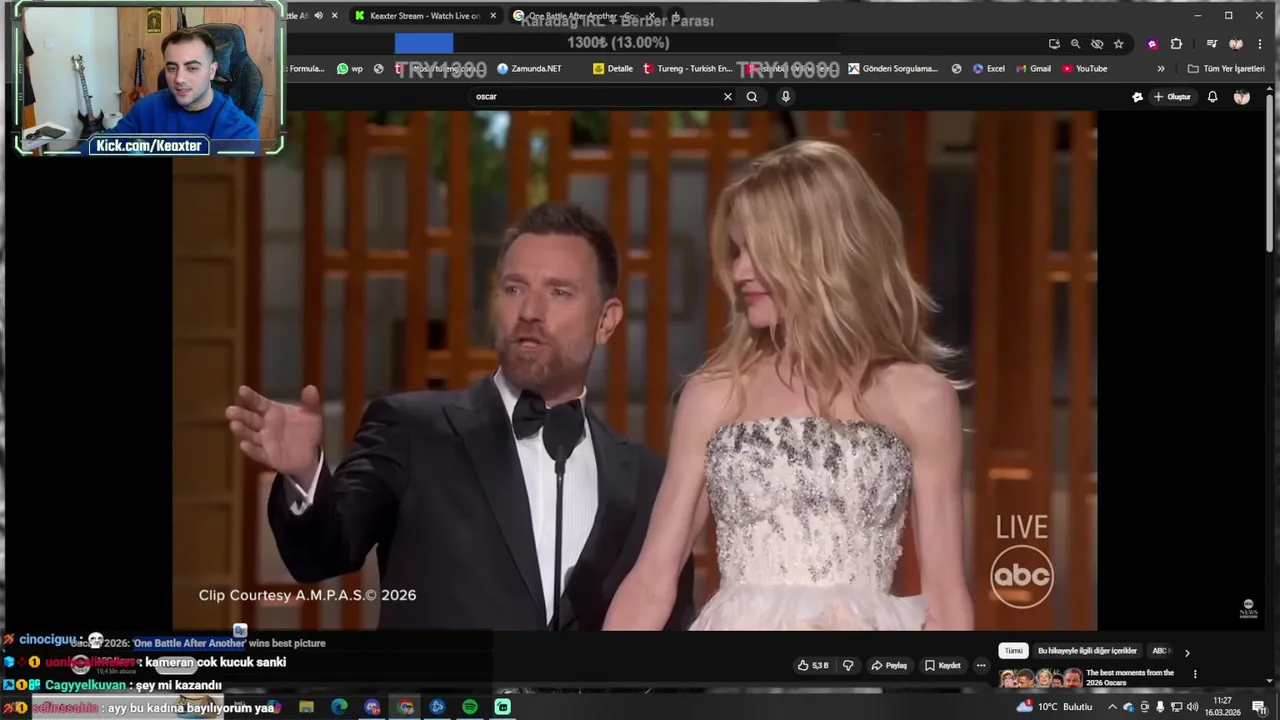Expand system tray hidden icons

1112,707
